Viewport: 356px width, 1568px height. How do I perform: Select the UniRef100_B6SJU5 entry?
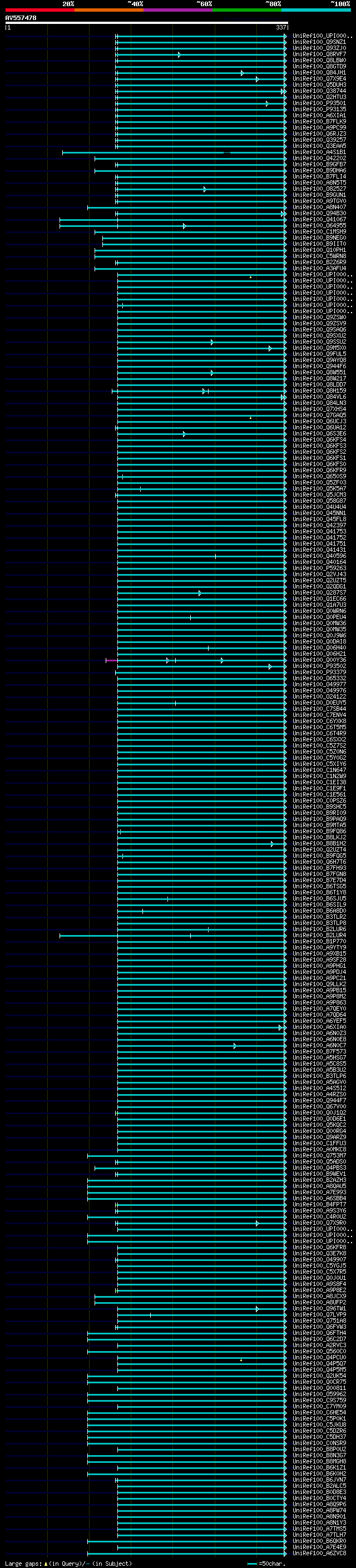click(x=319, y=898)
